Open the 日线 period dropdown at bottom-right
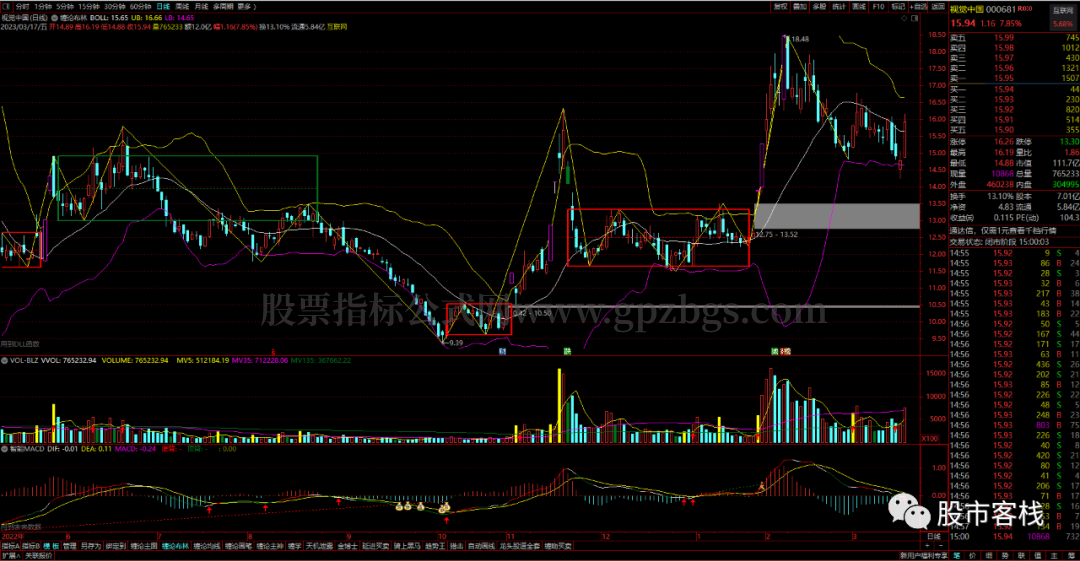1080x562 pixels. tap(935, 537)
